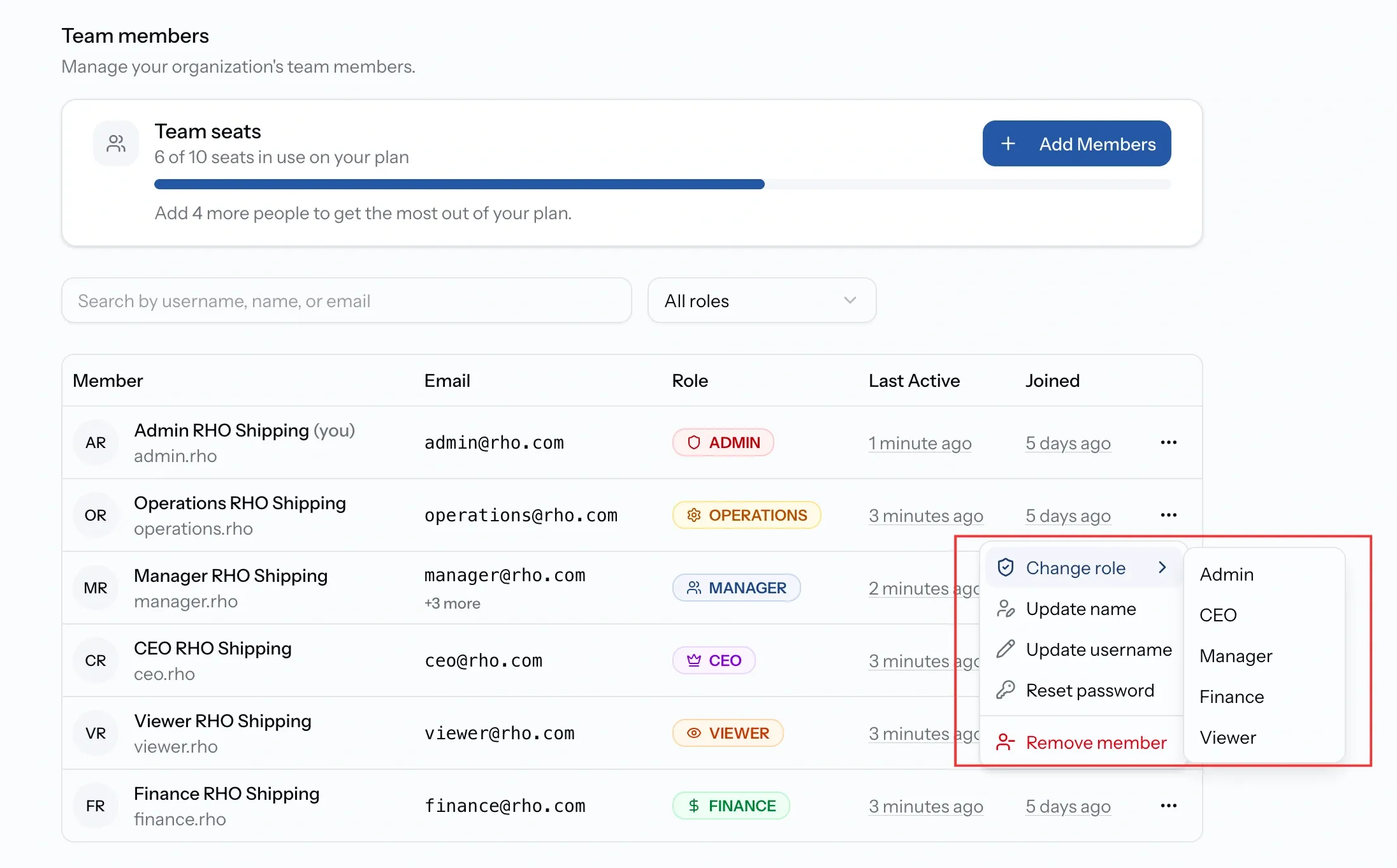This screenshot has height=868, width=1397.
Task: Assign the Finance role in submenu
Action: (x=1264, y=697)
